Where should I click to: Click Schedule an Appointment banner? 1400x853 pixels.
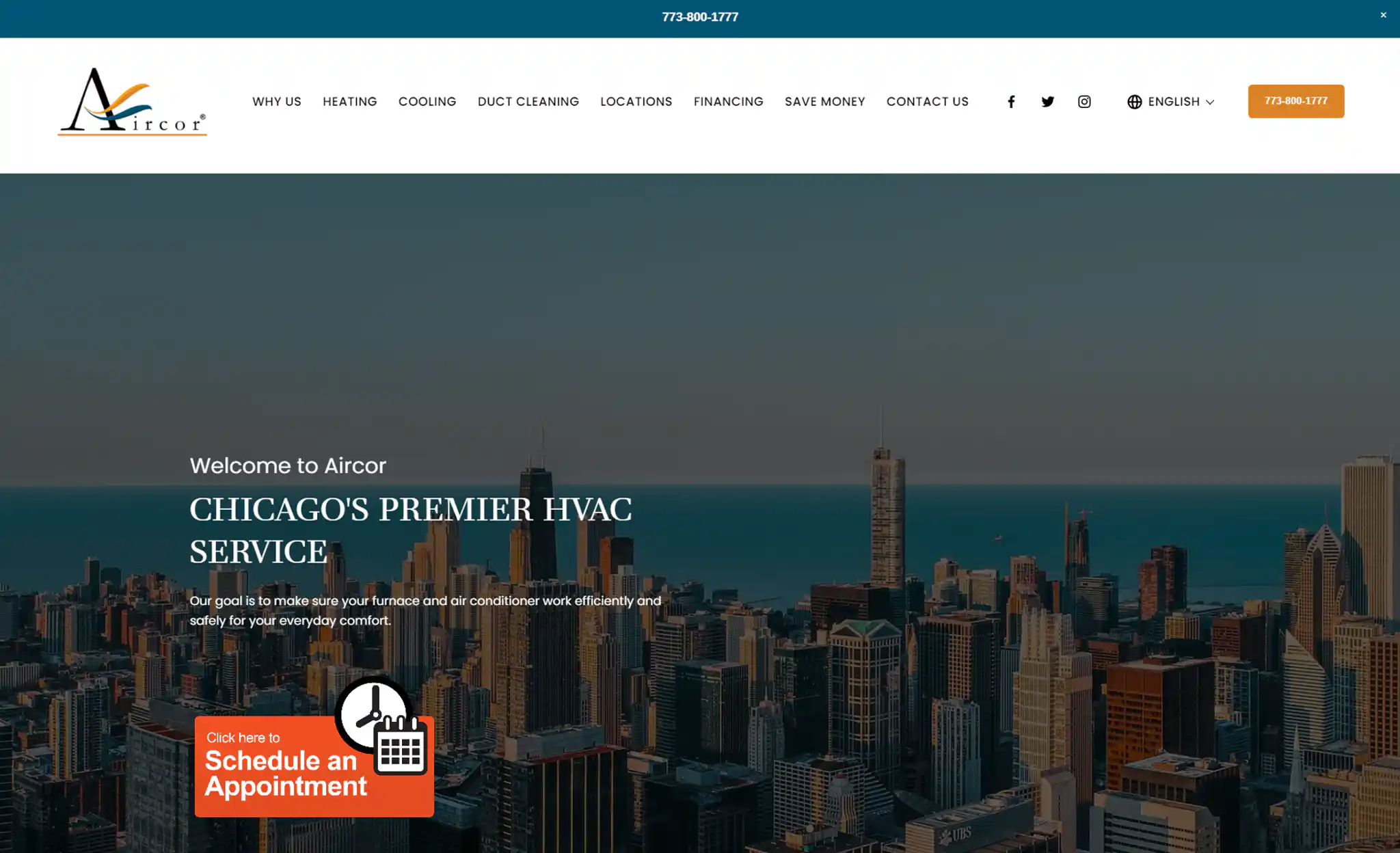[x=280, y=772]
